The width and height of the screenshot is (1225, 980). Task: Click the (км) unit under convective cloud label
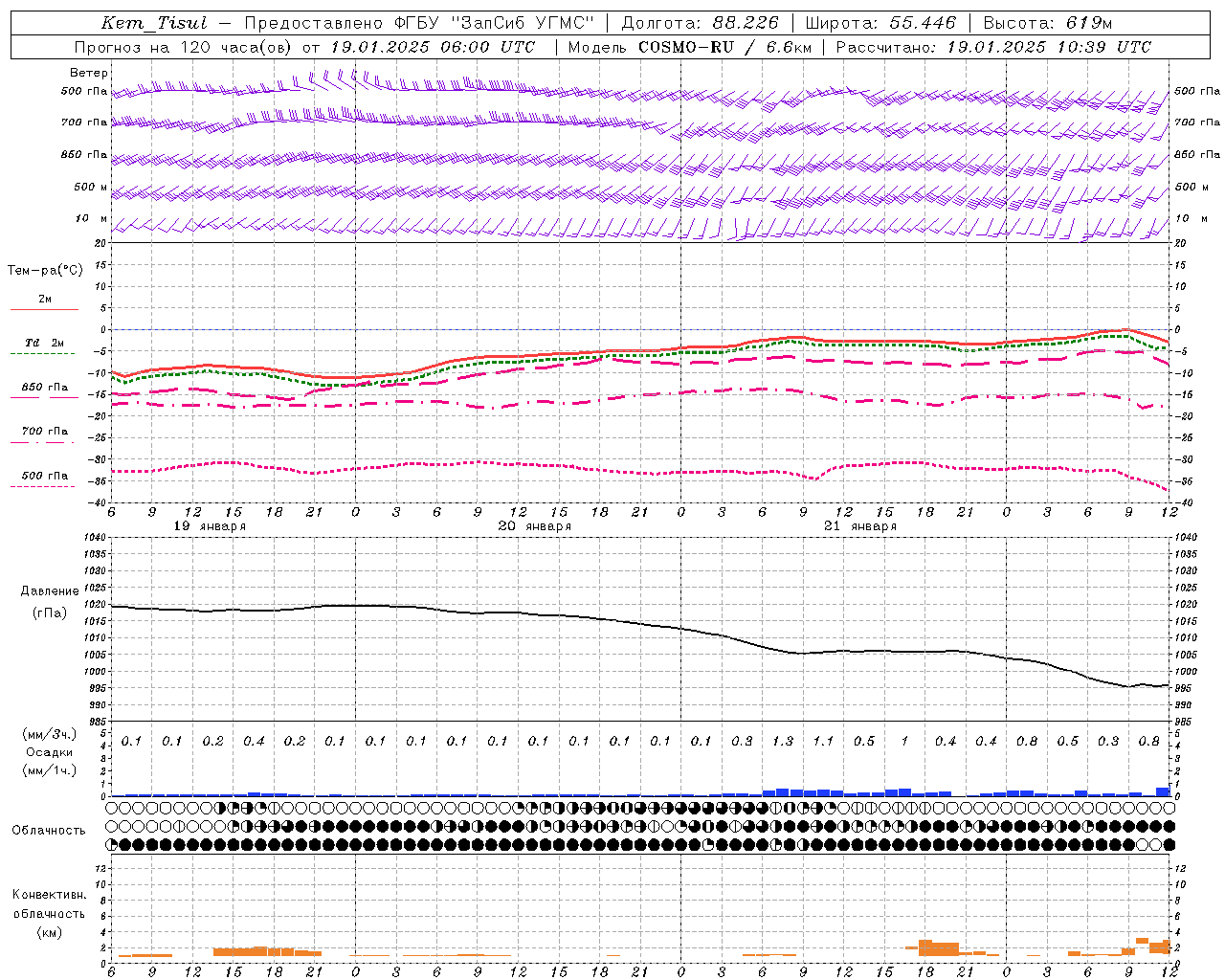49,932
